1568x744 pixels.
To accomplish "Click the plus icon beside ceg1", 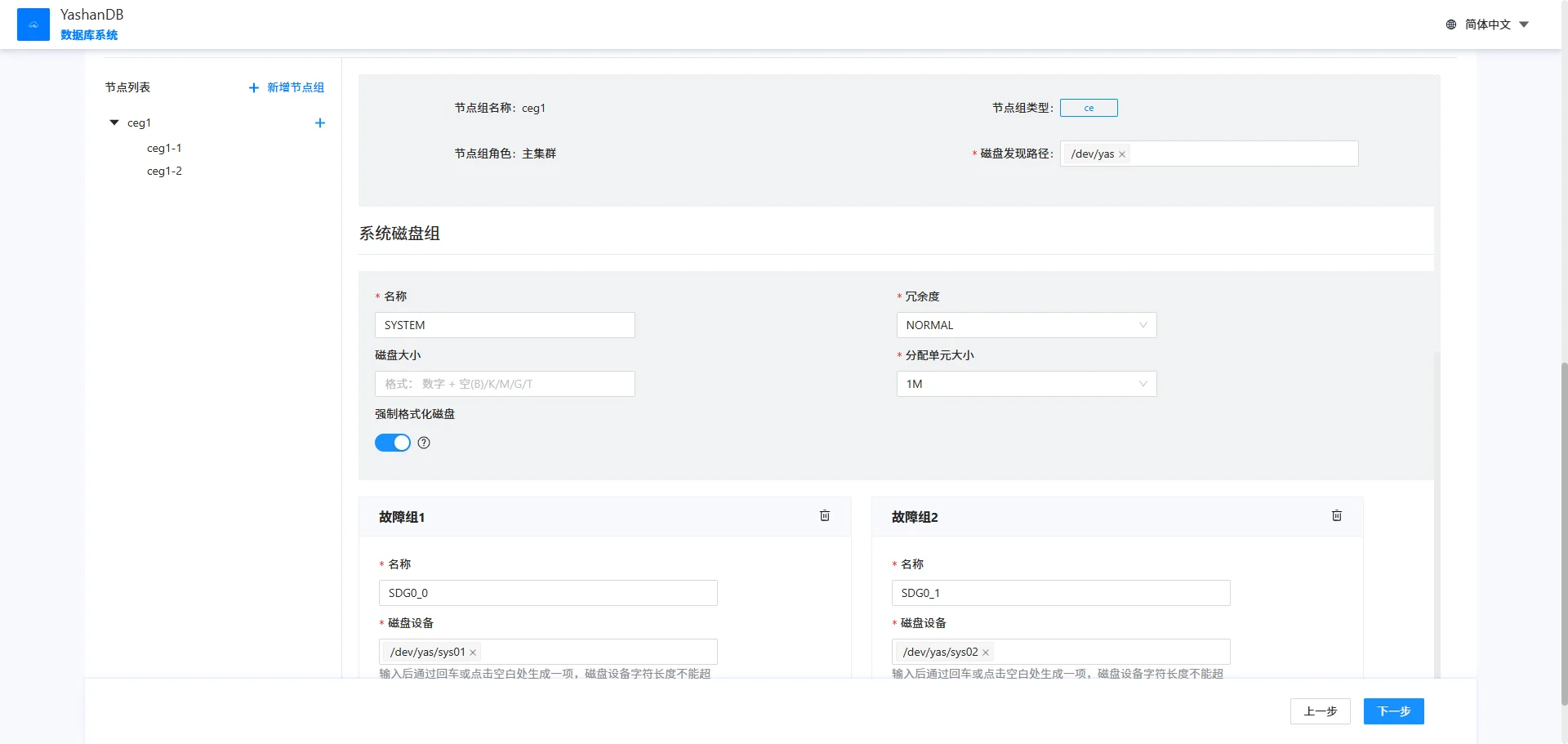I will [320, 123].
